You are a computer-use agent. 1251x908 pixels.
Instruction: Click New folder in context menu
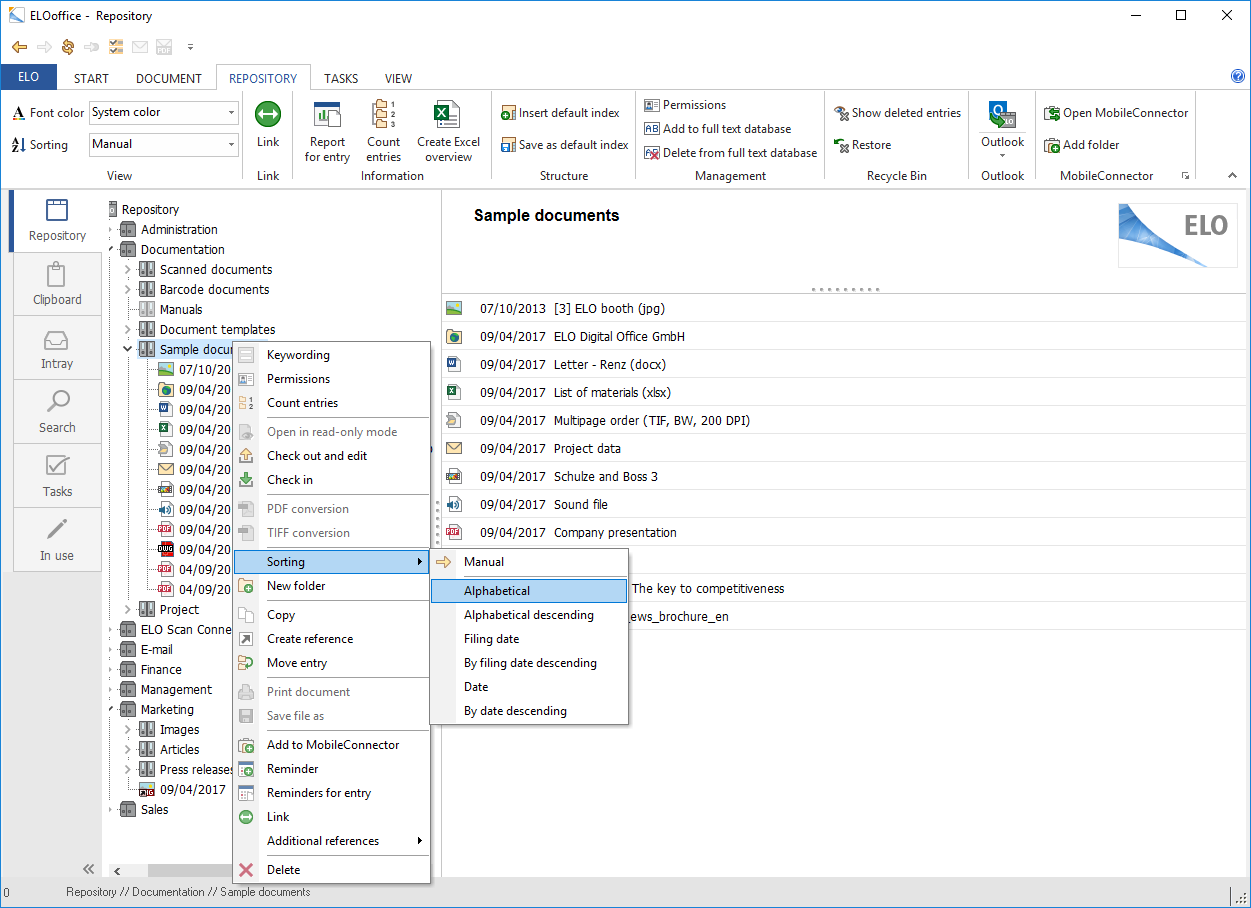pos(331,586)
